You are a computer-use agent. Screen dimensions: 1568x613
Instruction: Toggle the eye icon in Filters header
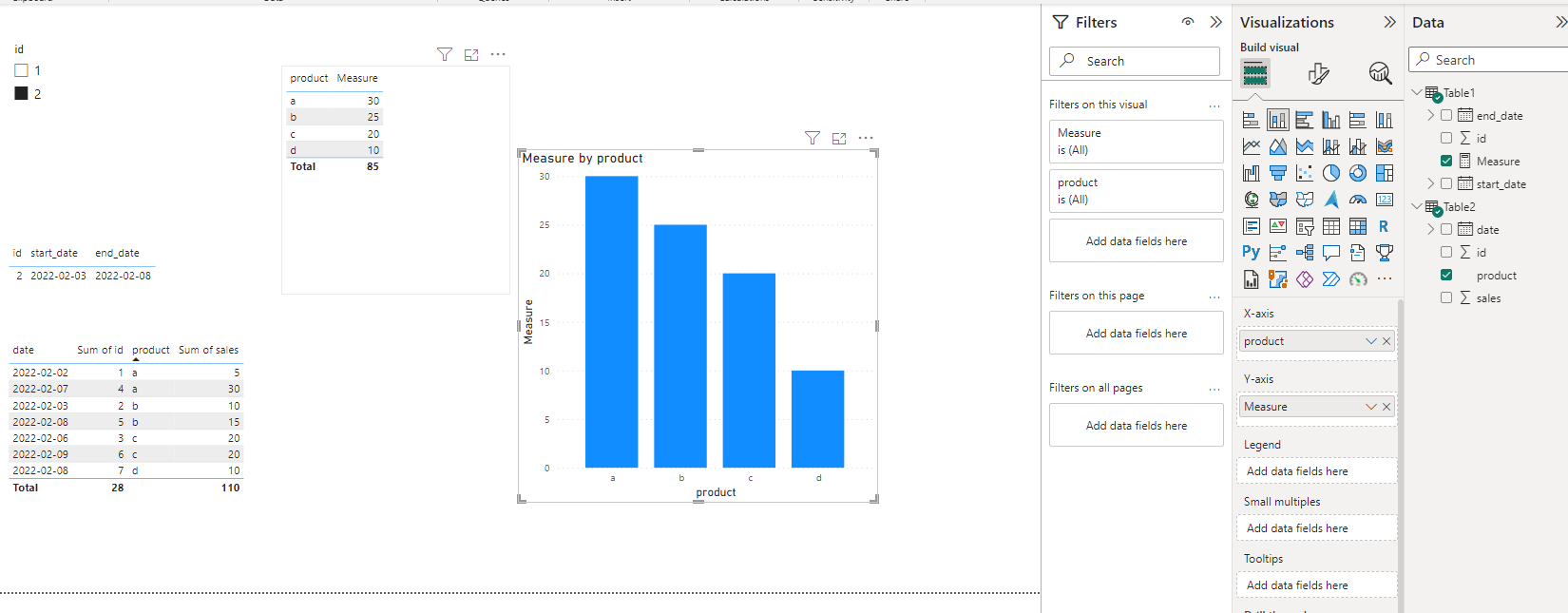[1188, 22]
